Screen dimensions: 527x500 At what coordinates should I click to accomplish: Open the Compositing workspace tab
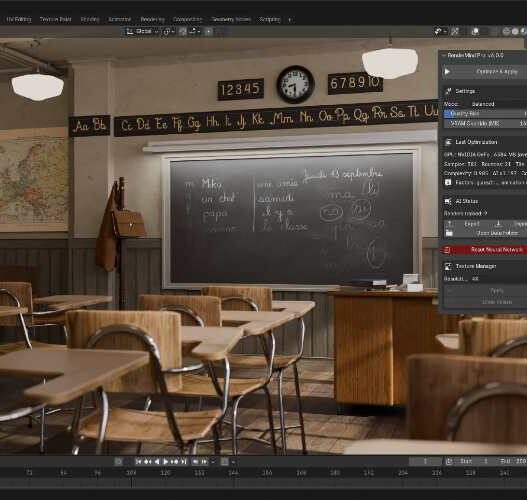tap(188, 19)
